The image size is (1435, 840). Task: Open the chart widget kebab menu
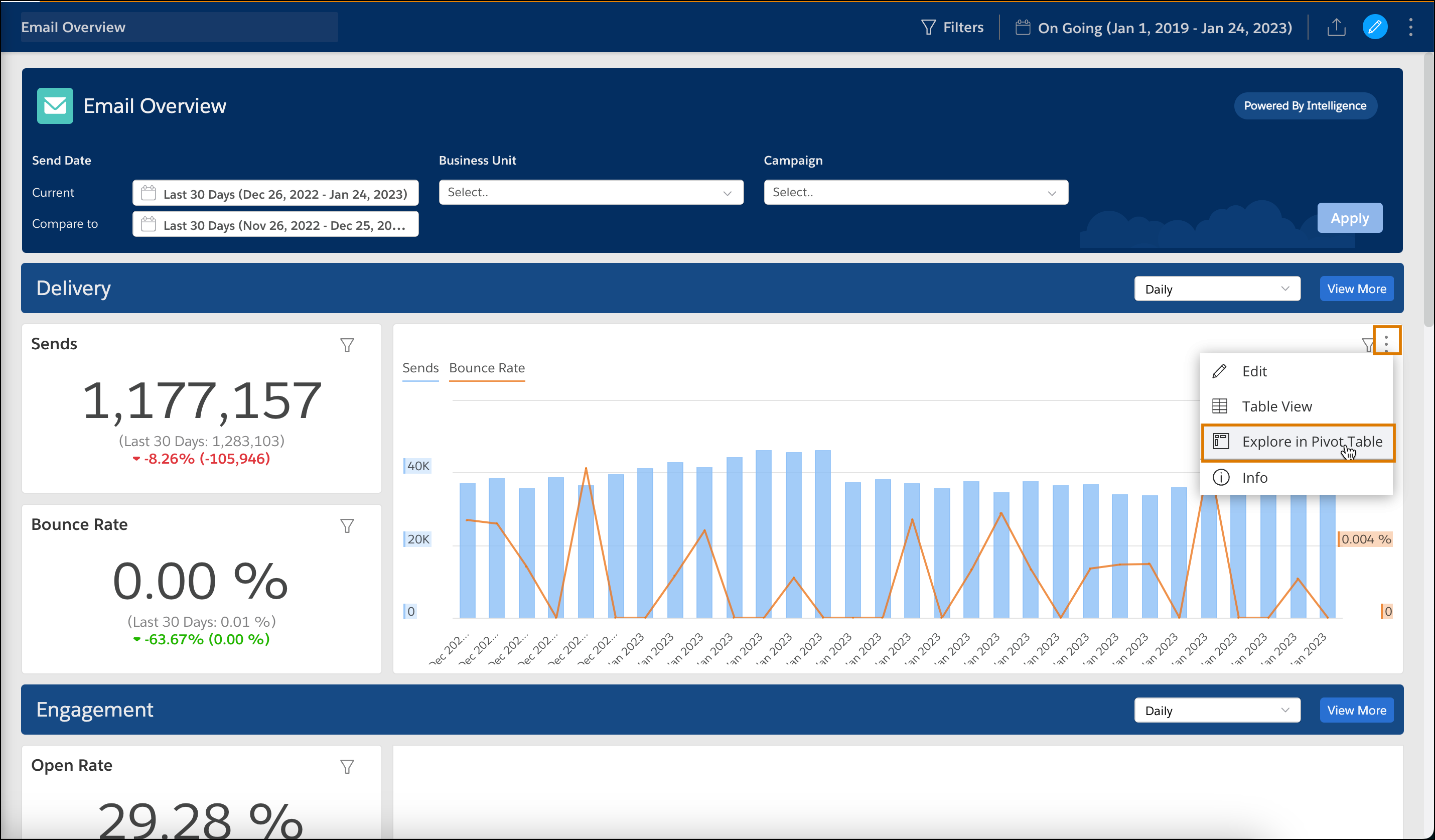point(1386,342)
